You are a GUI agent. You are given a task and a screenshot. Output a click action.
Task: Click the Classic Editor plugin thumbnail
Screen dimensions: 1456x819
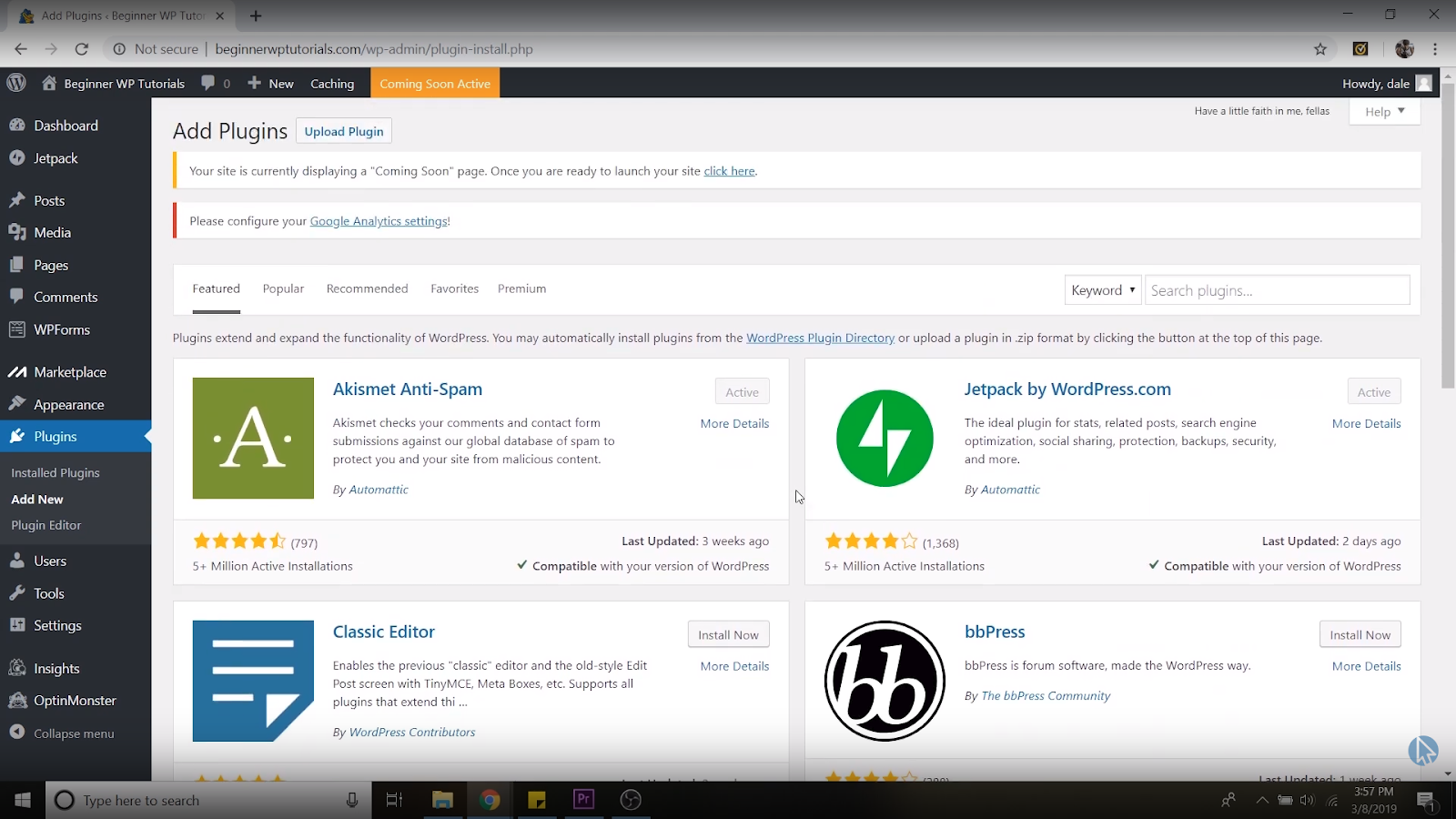253,681
